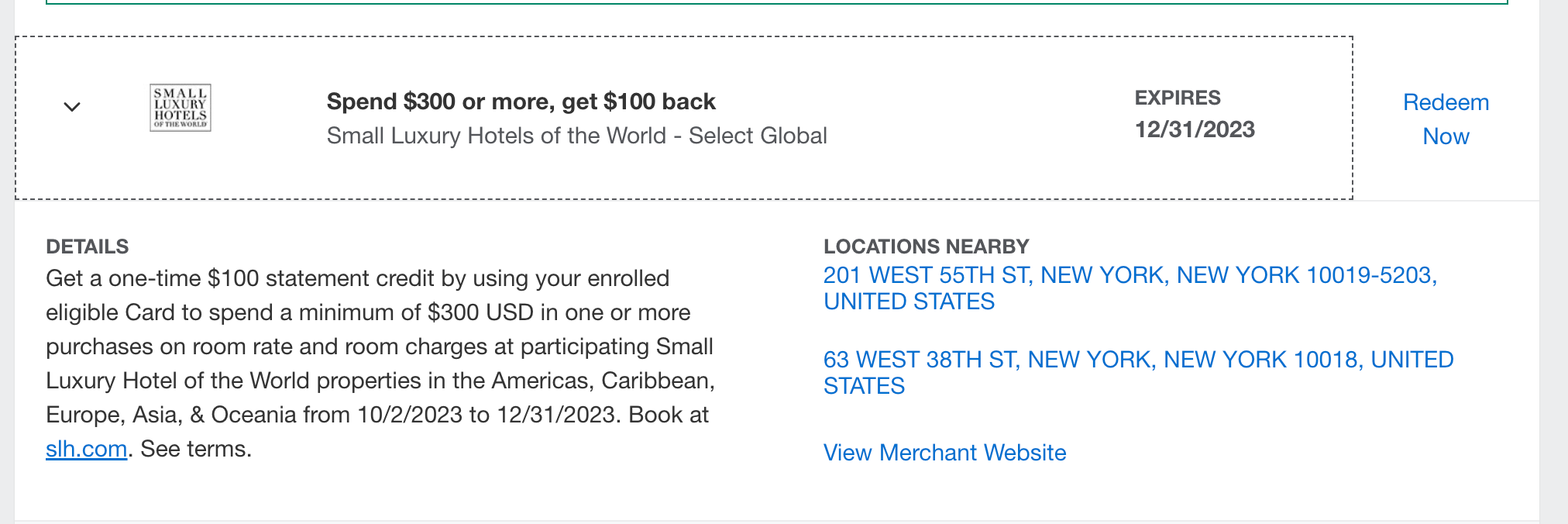The width and height of the screenshot is (1568, 524).
Task: Click the Spend $300 offer headline
Action: (521, 101)
